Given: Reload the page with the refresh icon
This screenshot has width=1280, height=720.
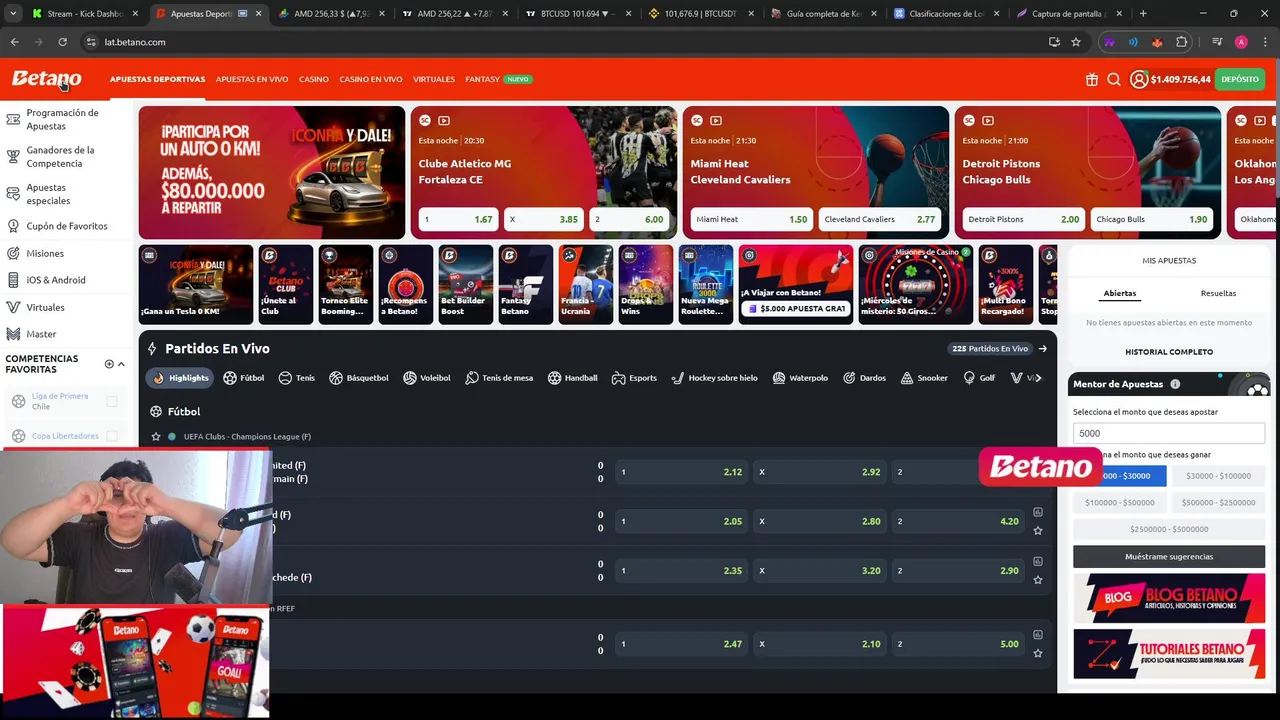Looking at the screenshot, I should click(62, 42).
